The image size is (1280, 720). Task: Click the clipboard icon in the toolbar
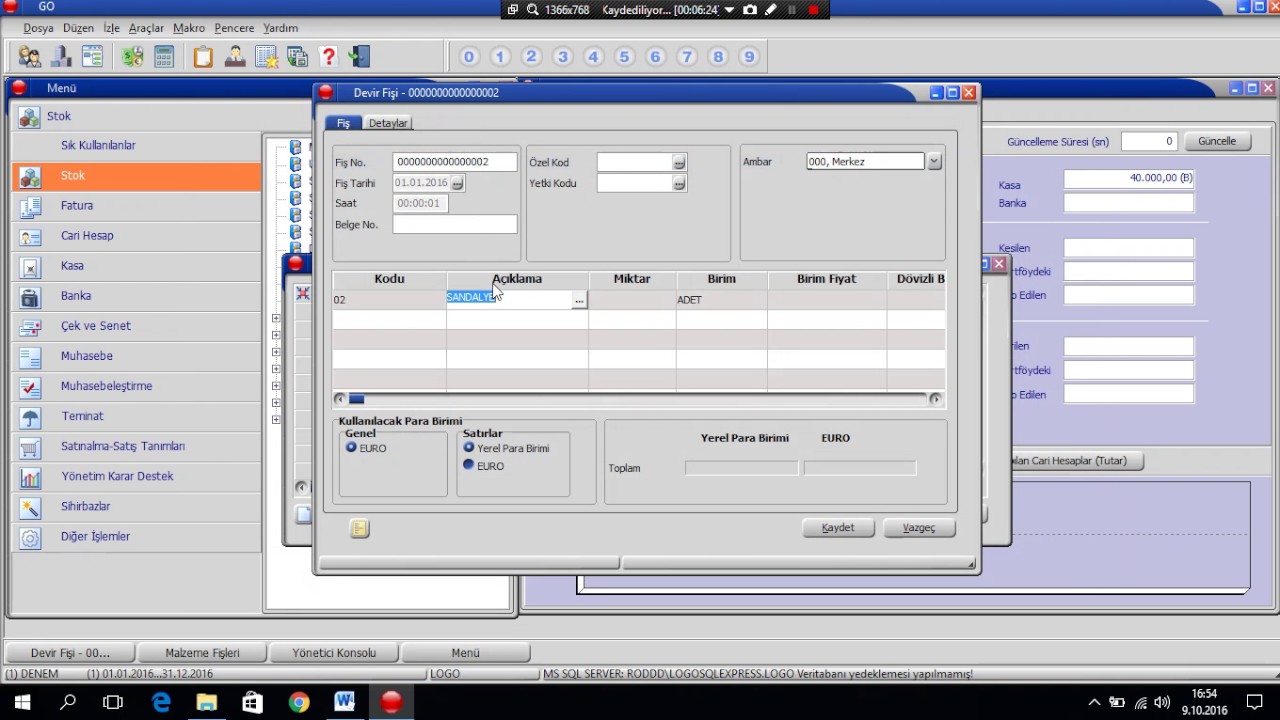pos(204,57)
